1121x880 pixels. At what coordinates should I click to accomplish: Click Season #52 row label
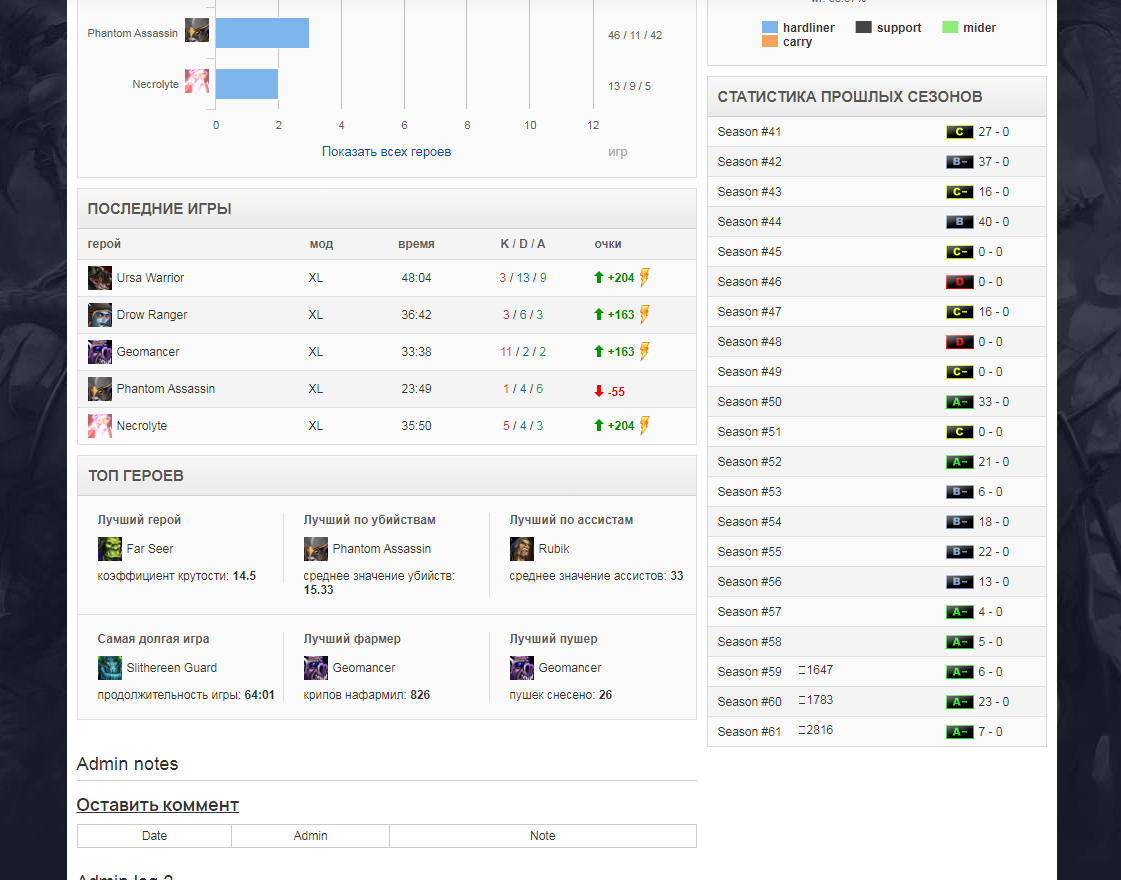coord(749,462)
